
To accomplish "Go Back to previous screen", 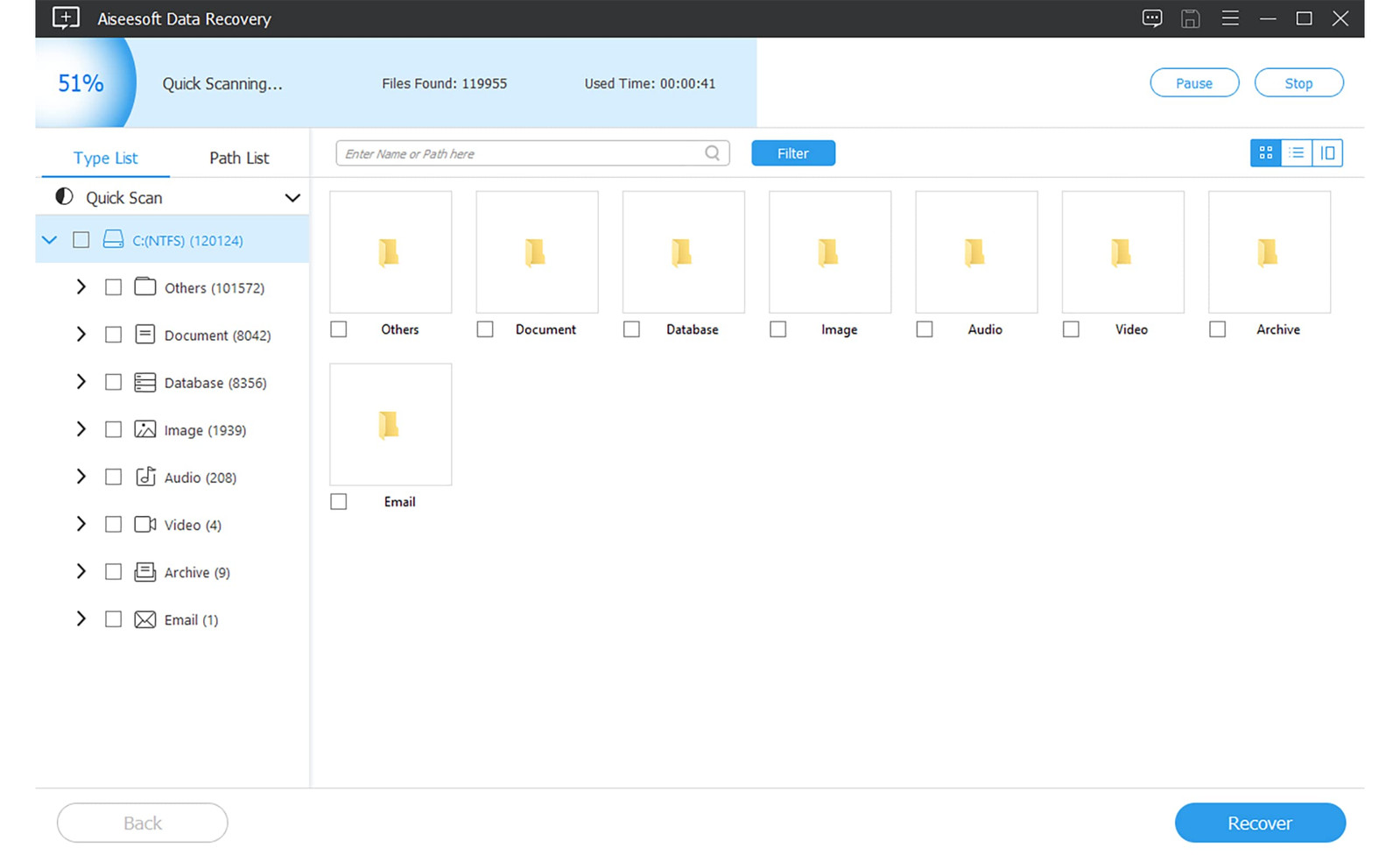I will (143, 823).
